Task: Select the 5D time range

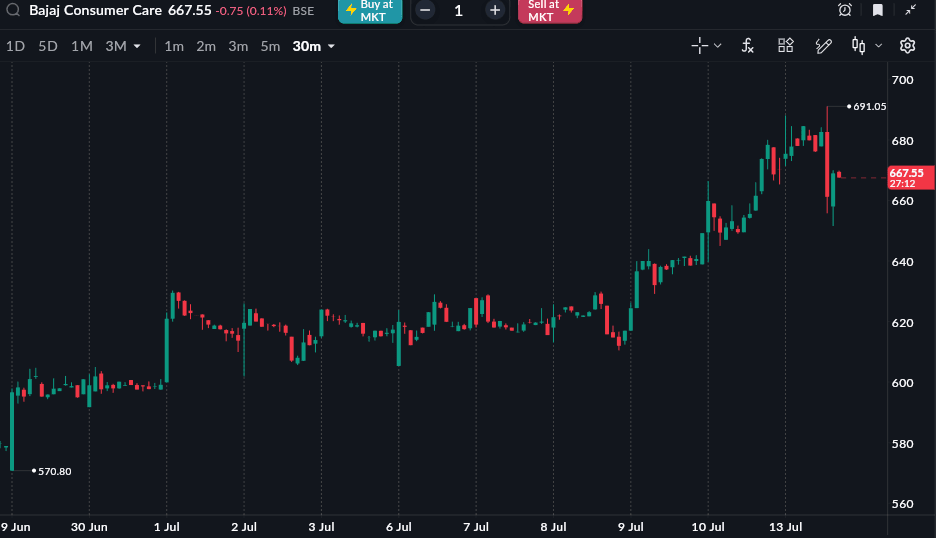Action: pos(48,46)
